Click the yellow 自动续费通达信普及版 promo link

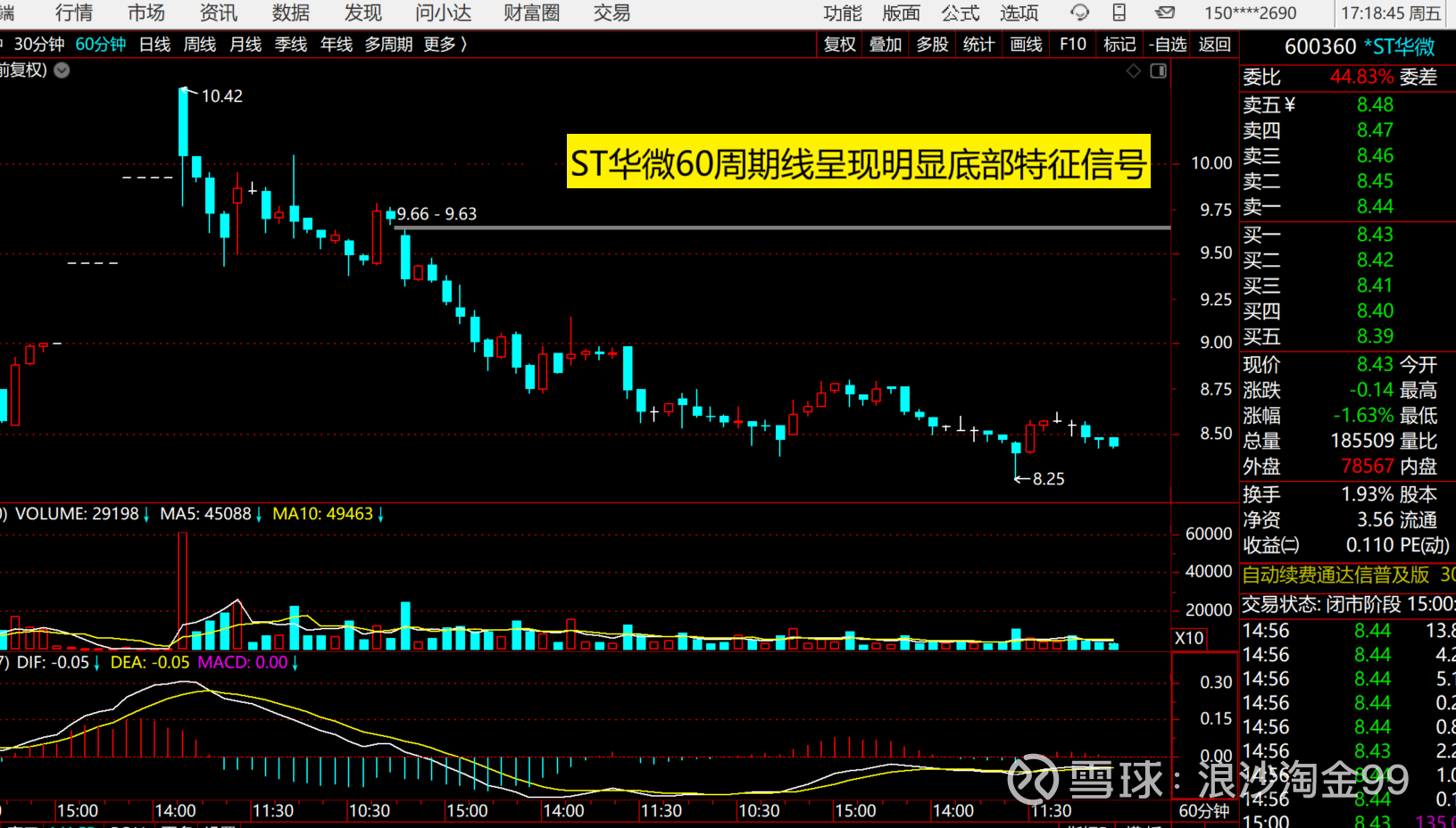(x=1335, y=575)
